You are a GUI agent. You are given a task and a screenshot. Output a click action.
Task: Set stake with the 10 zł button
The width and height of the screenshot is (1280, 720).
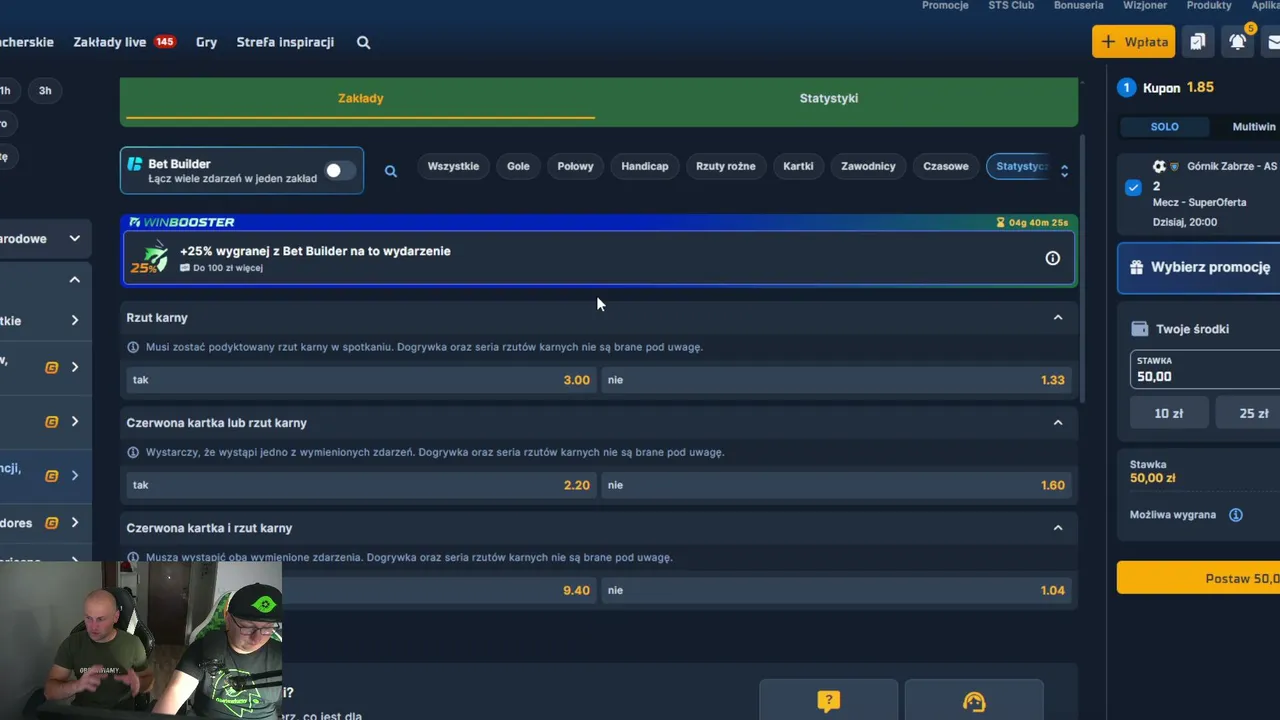point(1169,413)
